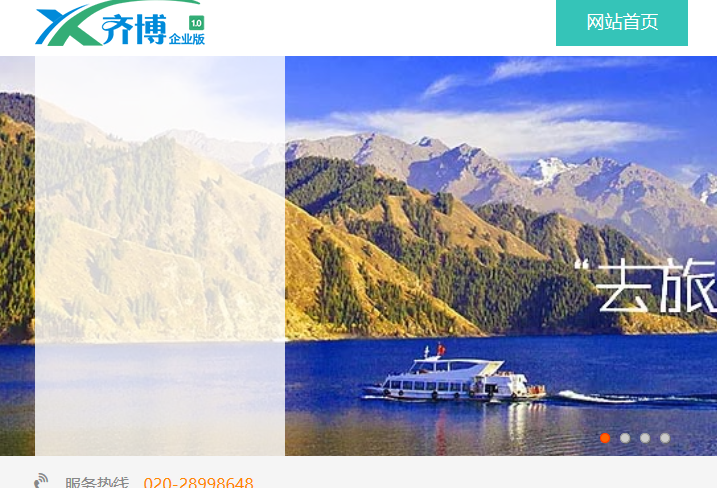Click the red flag atop the boat
Screen dimensions: 717x488
click(441, 349)
